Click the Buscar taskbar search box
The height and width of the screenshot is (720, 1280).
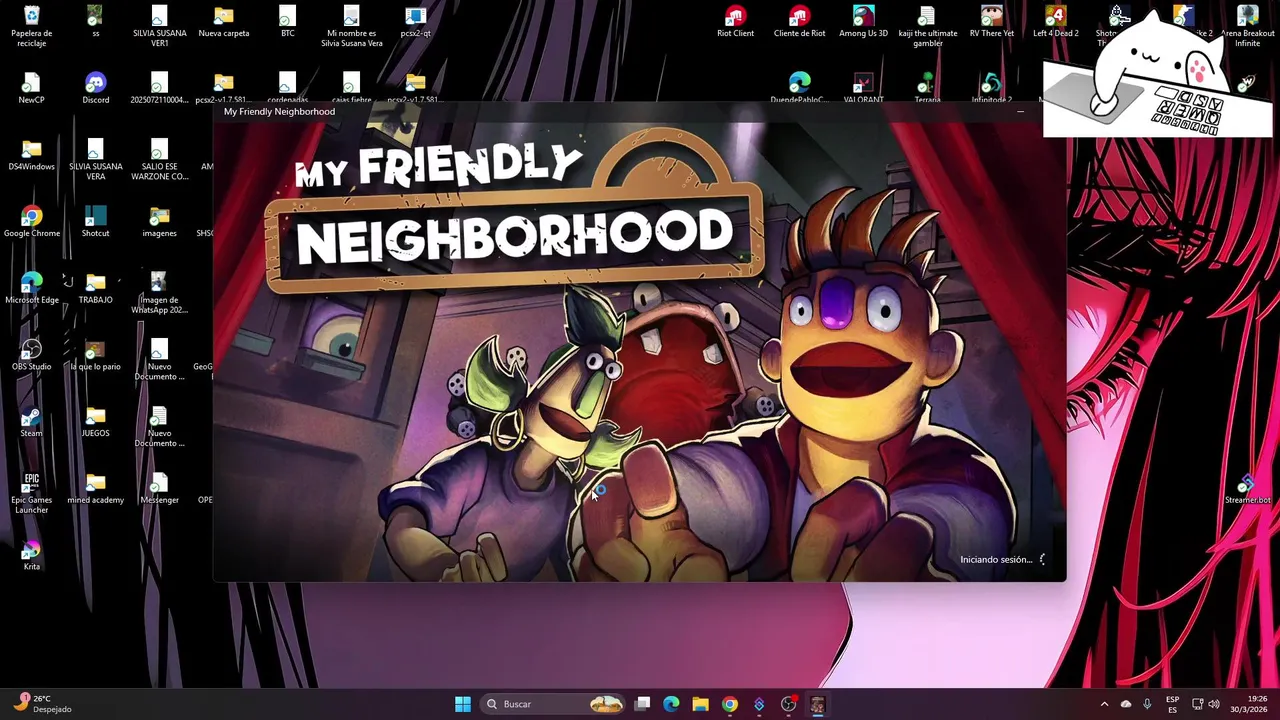[x=553, y=704]
